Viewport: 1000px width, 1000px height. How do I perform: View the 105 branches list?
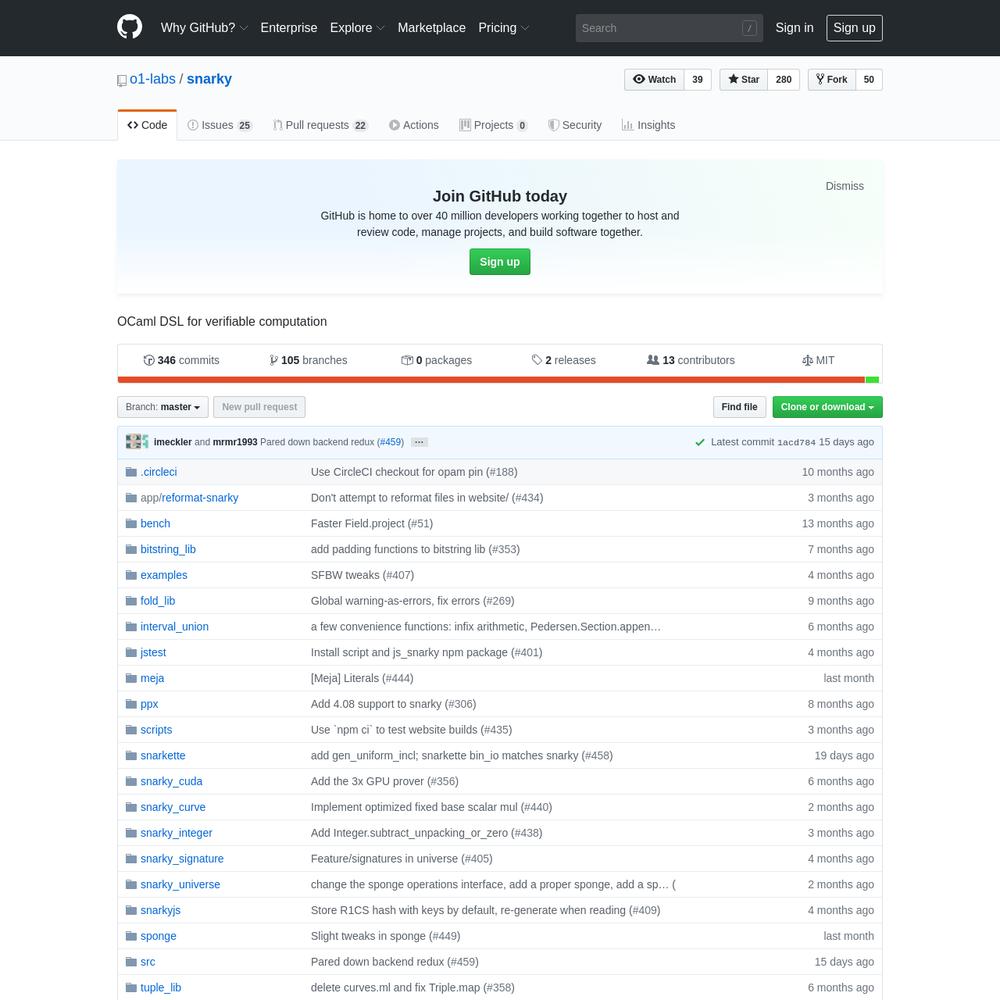point(308,360)
